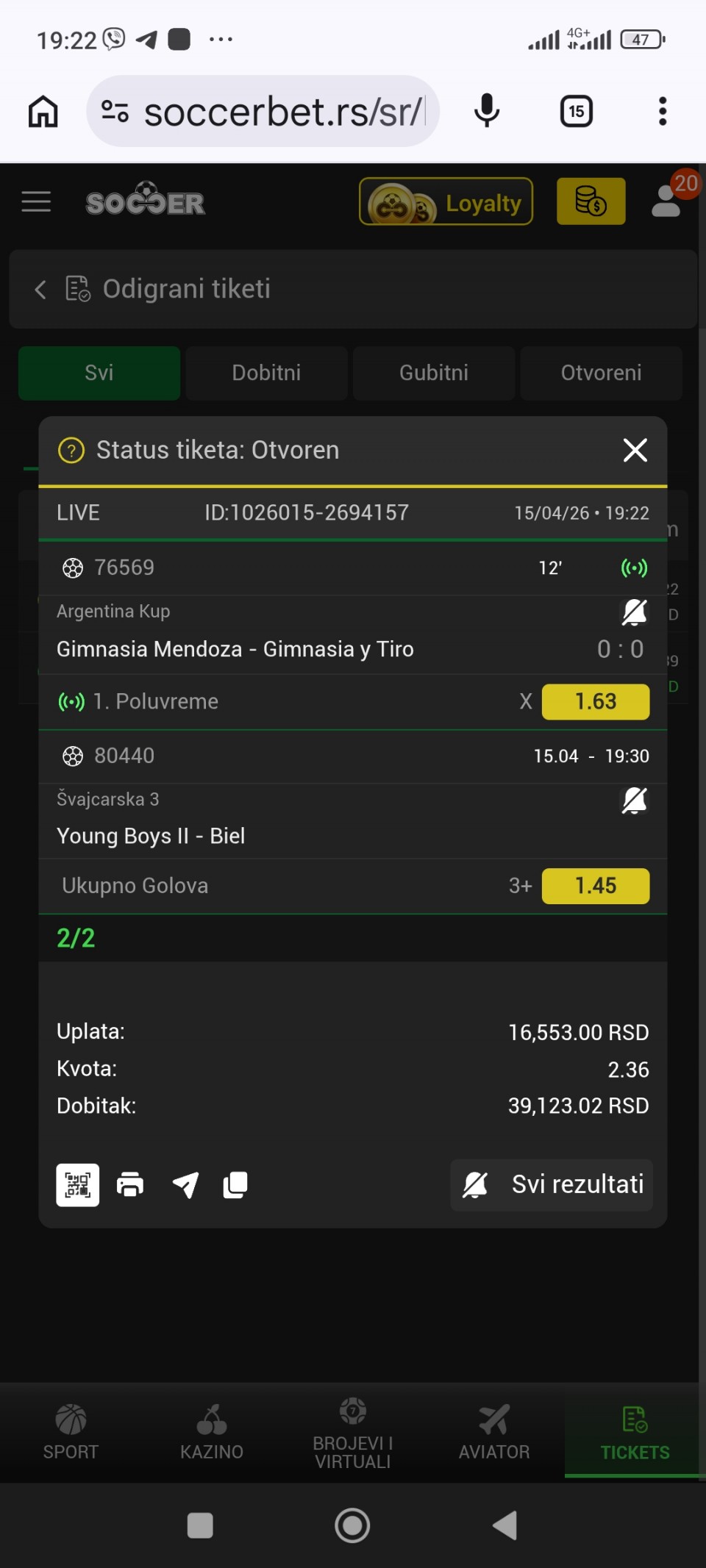Screen dimensions: 706x1568
Task: Open browser tab switcher showing 15
Action: pos(576,112)
